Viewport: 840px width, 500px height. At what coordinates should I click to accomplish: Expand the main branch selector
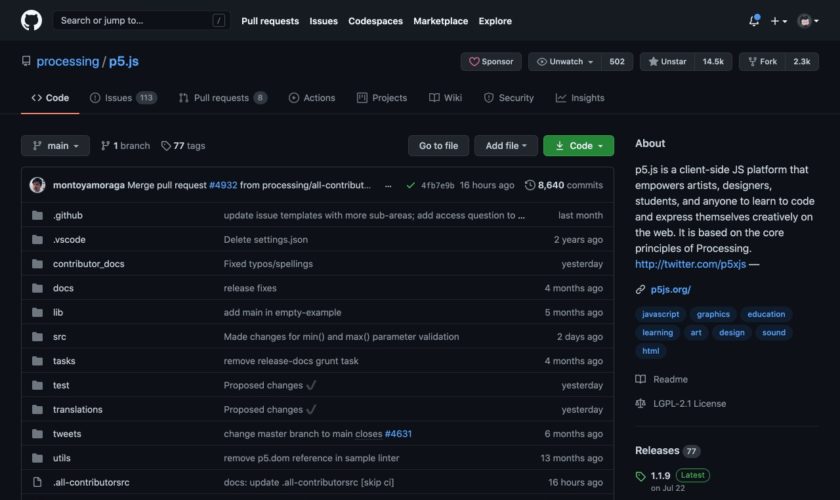point(55,146)
